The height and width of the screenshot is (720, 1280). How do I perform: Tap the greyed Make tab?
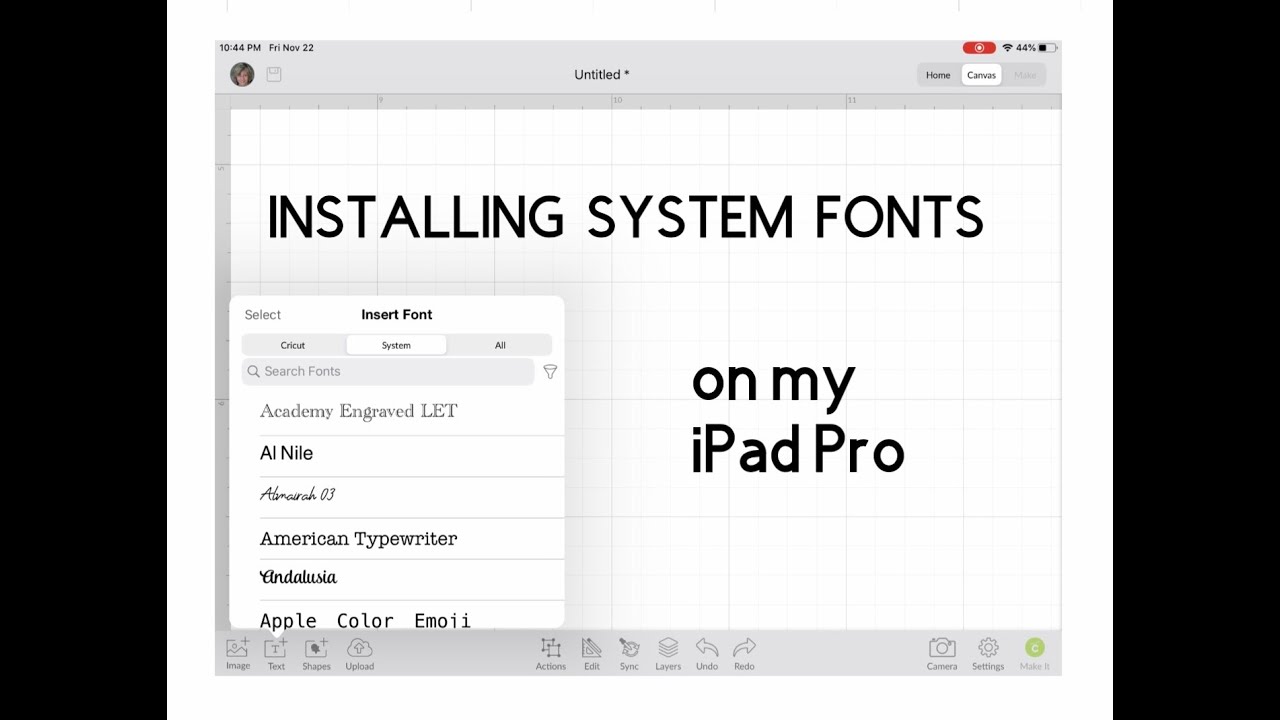1025,75
